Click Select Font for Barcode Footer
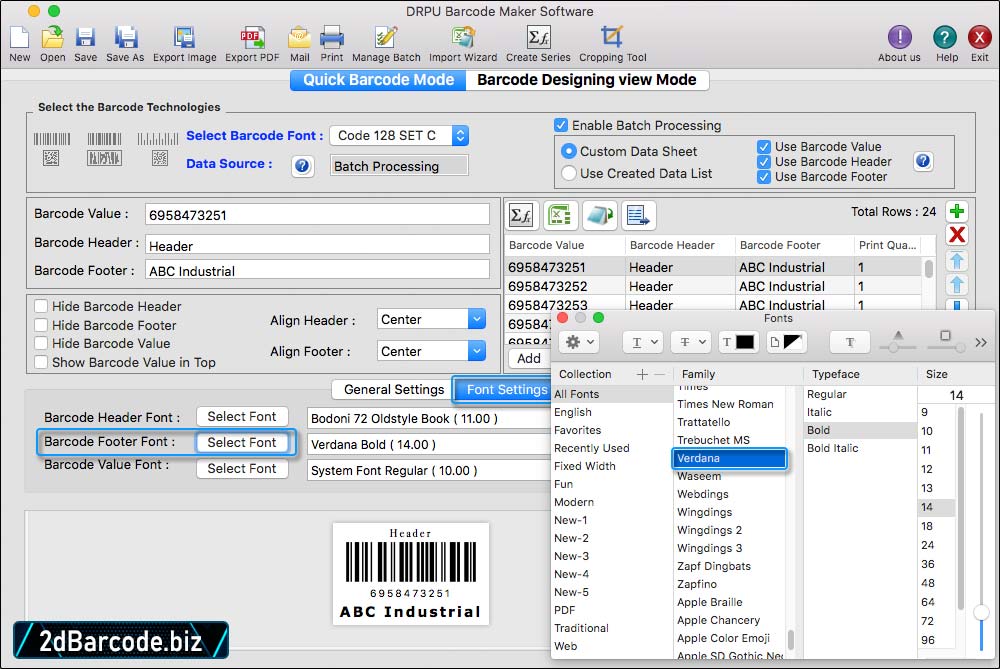 coord(242,443)
